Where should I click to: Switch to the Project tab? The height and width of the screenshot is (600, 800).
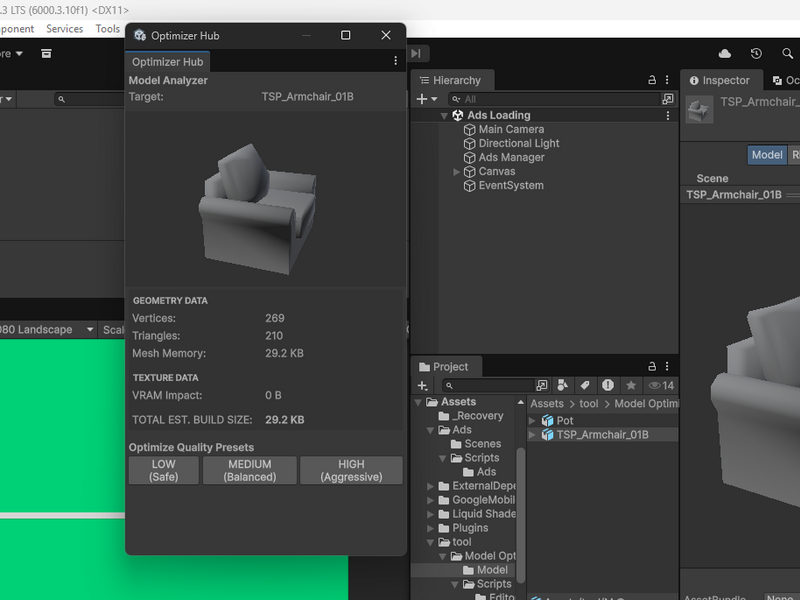pyautogui.click(x=444, y=366)
